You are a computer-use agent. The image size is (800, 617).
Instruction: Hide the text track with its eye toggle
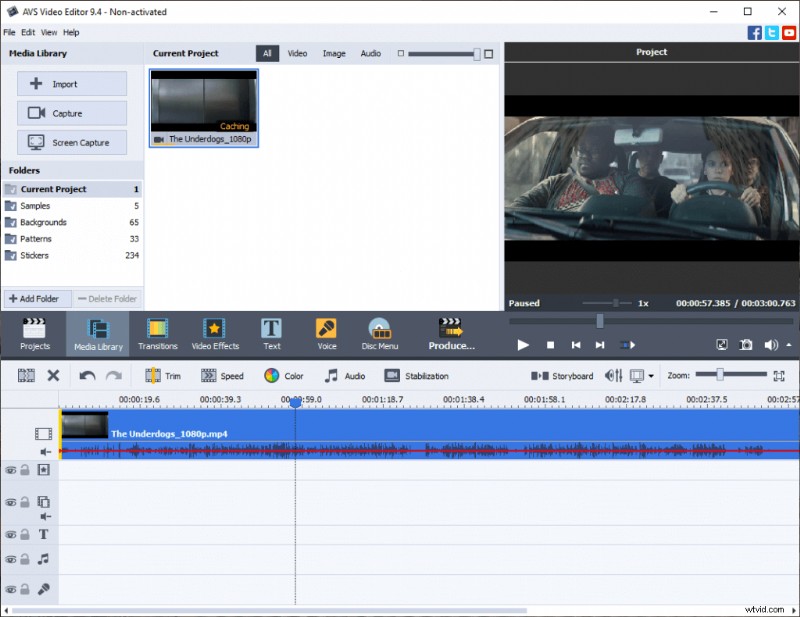[10, 534]
